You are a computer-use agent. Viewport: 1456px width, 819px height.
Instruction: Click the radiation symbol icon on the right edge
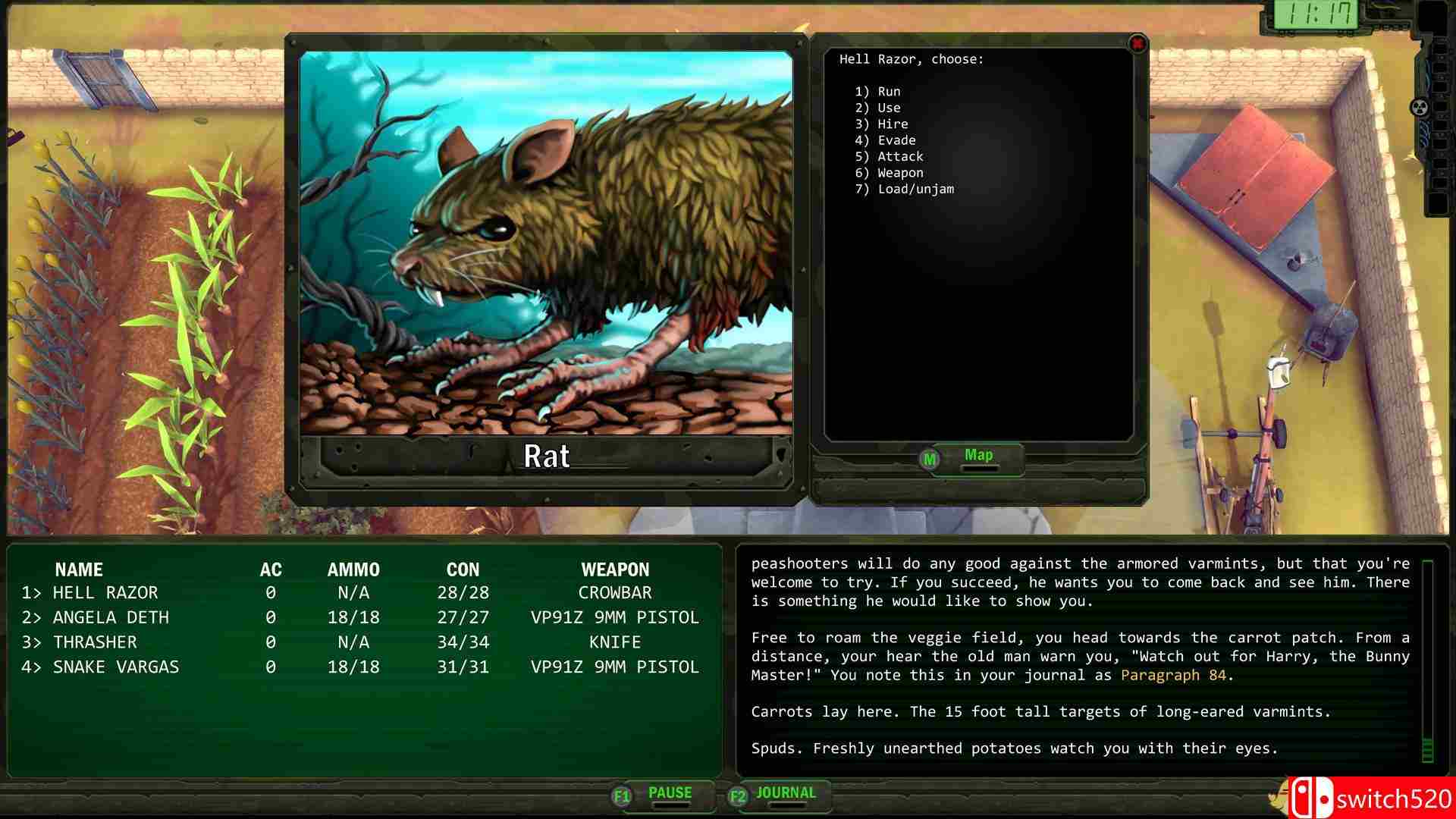(1419, 108)
